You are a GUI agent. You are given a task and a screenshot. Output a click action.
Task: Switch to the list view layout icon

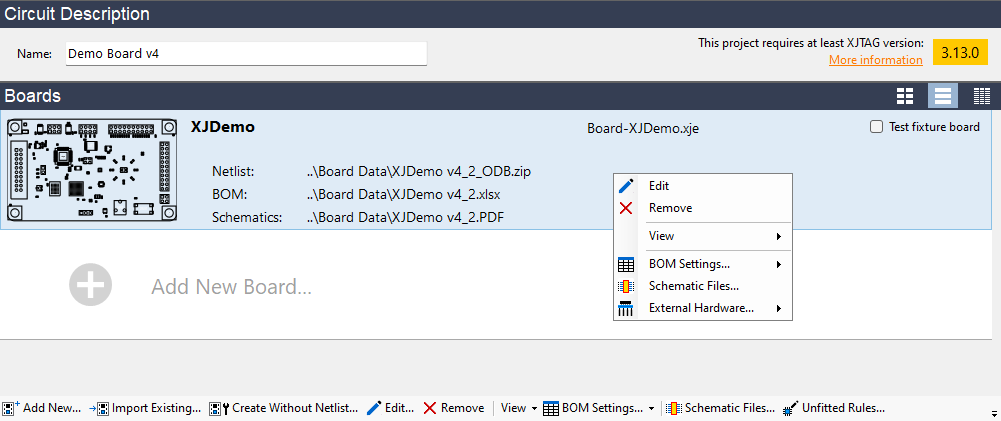click(942, 96)
